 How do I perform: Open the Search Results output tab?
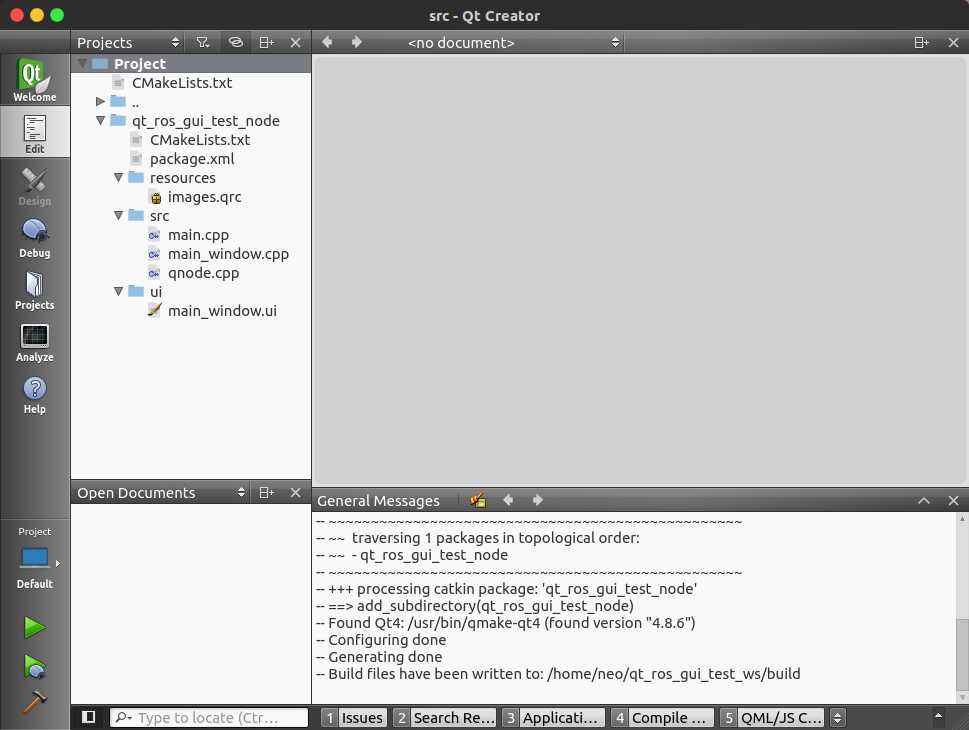coord(445,717)
